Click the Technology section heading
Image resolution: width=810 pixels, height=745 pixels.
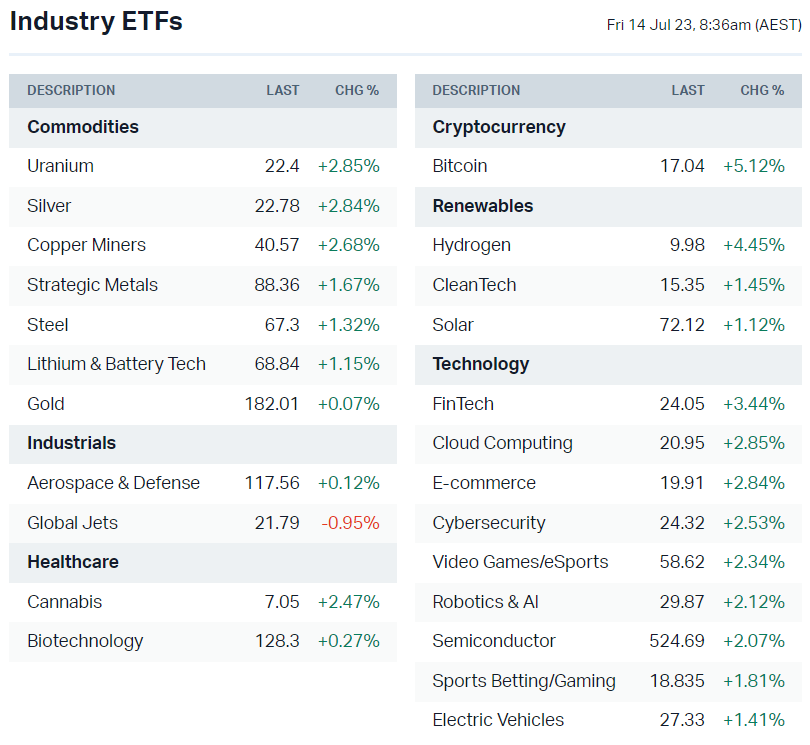pos(481,364)
